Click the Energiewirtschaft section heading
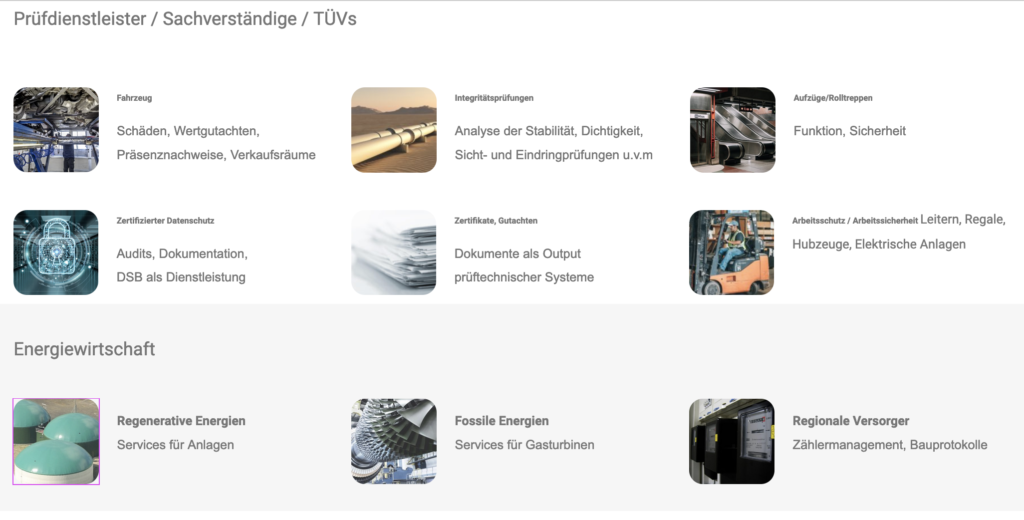The image size is (1024, 520). pyautogui.click(x=84, y=349)
